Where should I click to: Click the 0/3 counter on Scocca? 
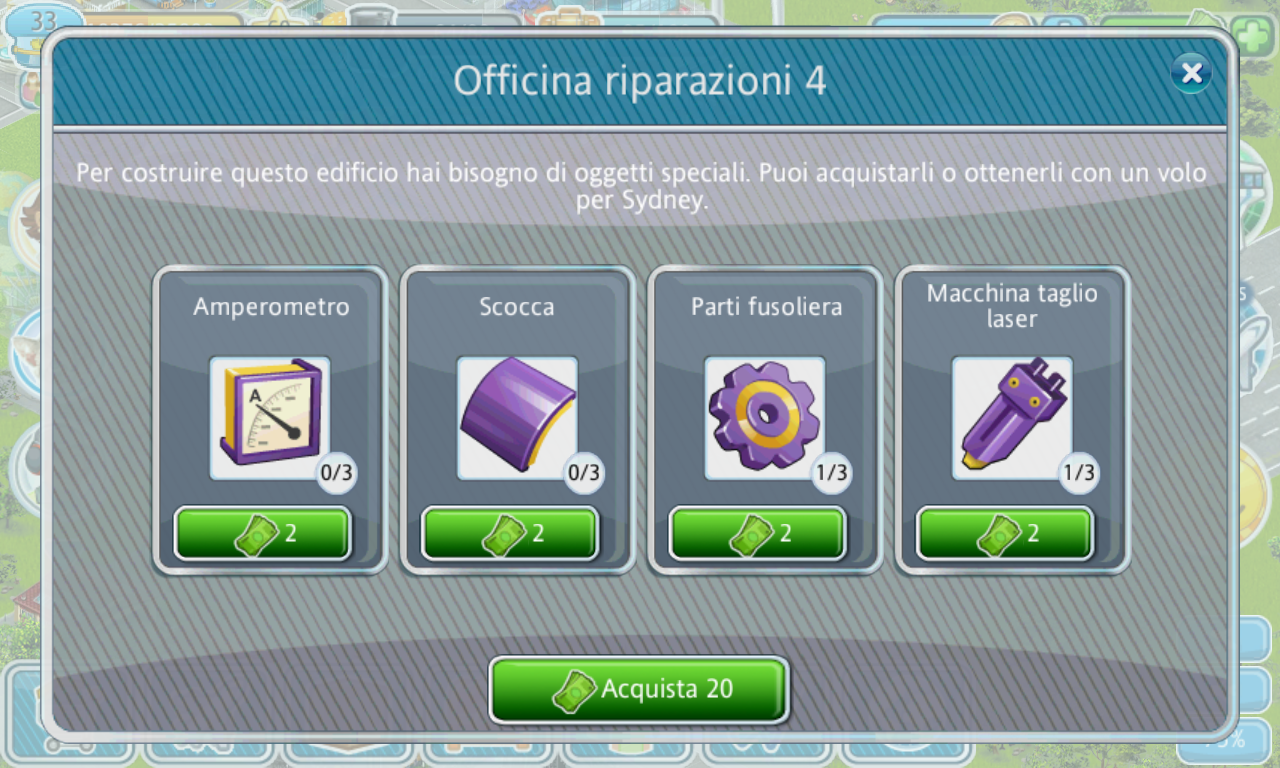click(583, 473)
